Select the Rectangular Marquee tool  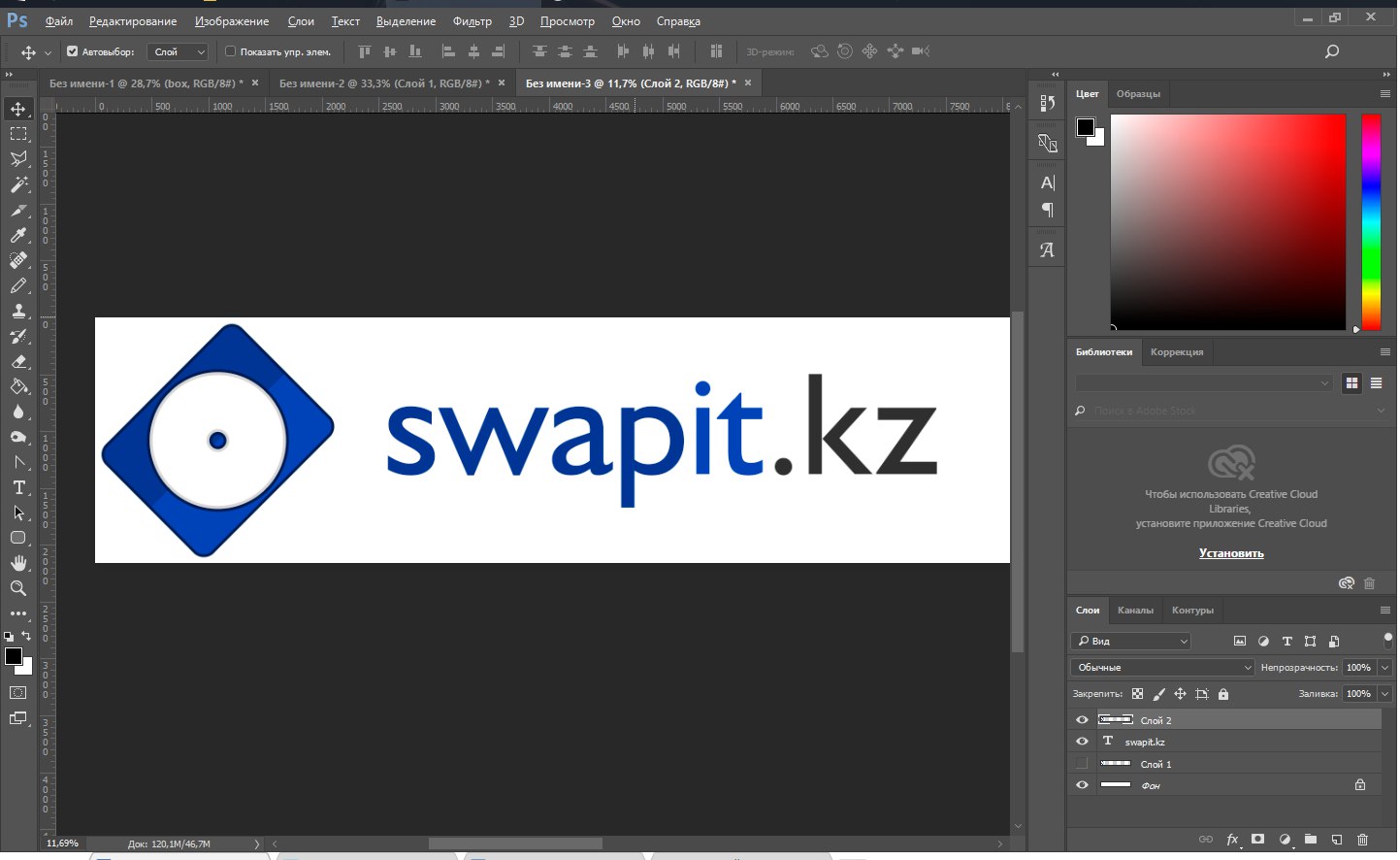[18, 134]
